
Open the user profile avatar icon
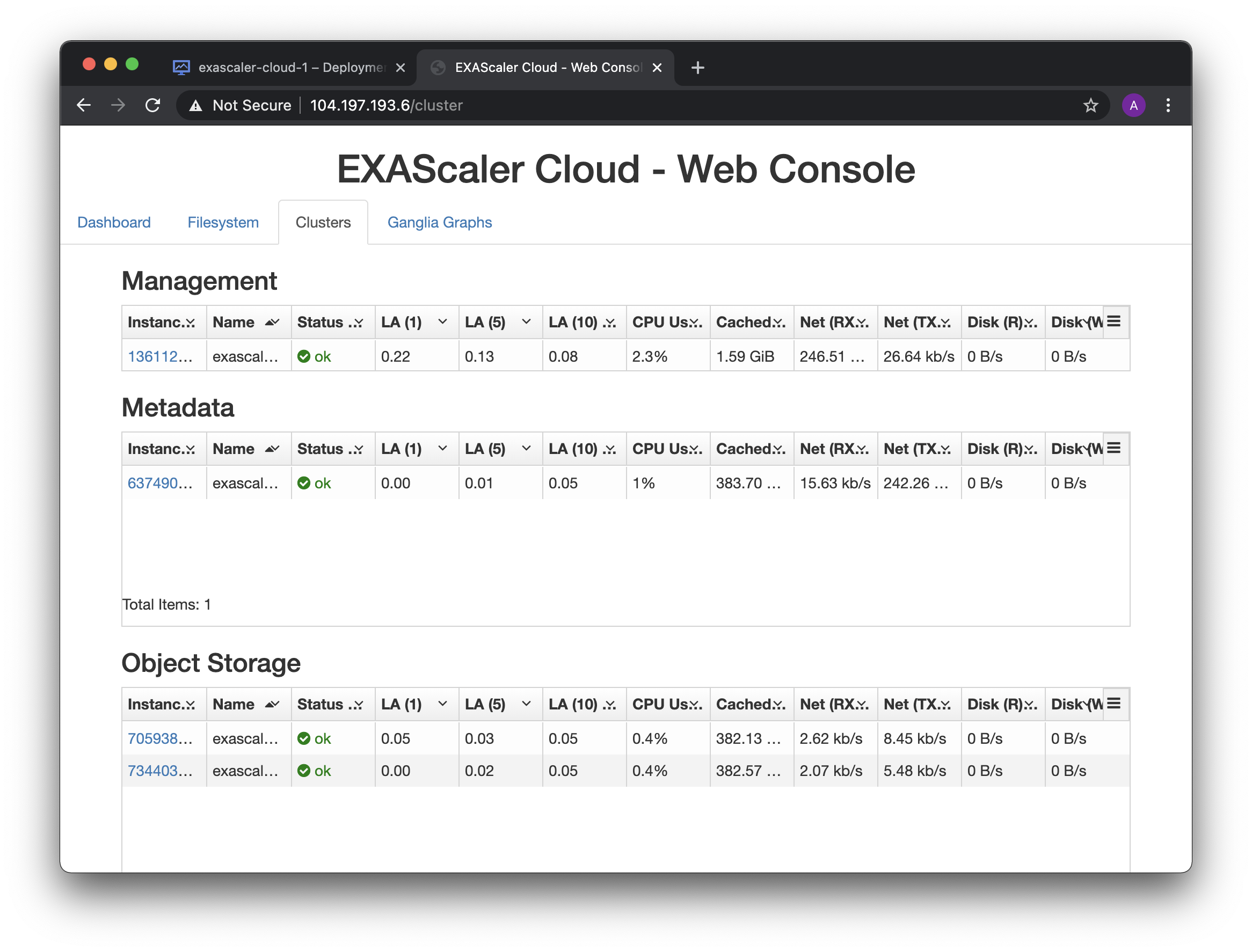point(1133,105)
